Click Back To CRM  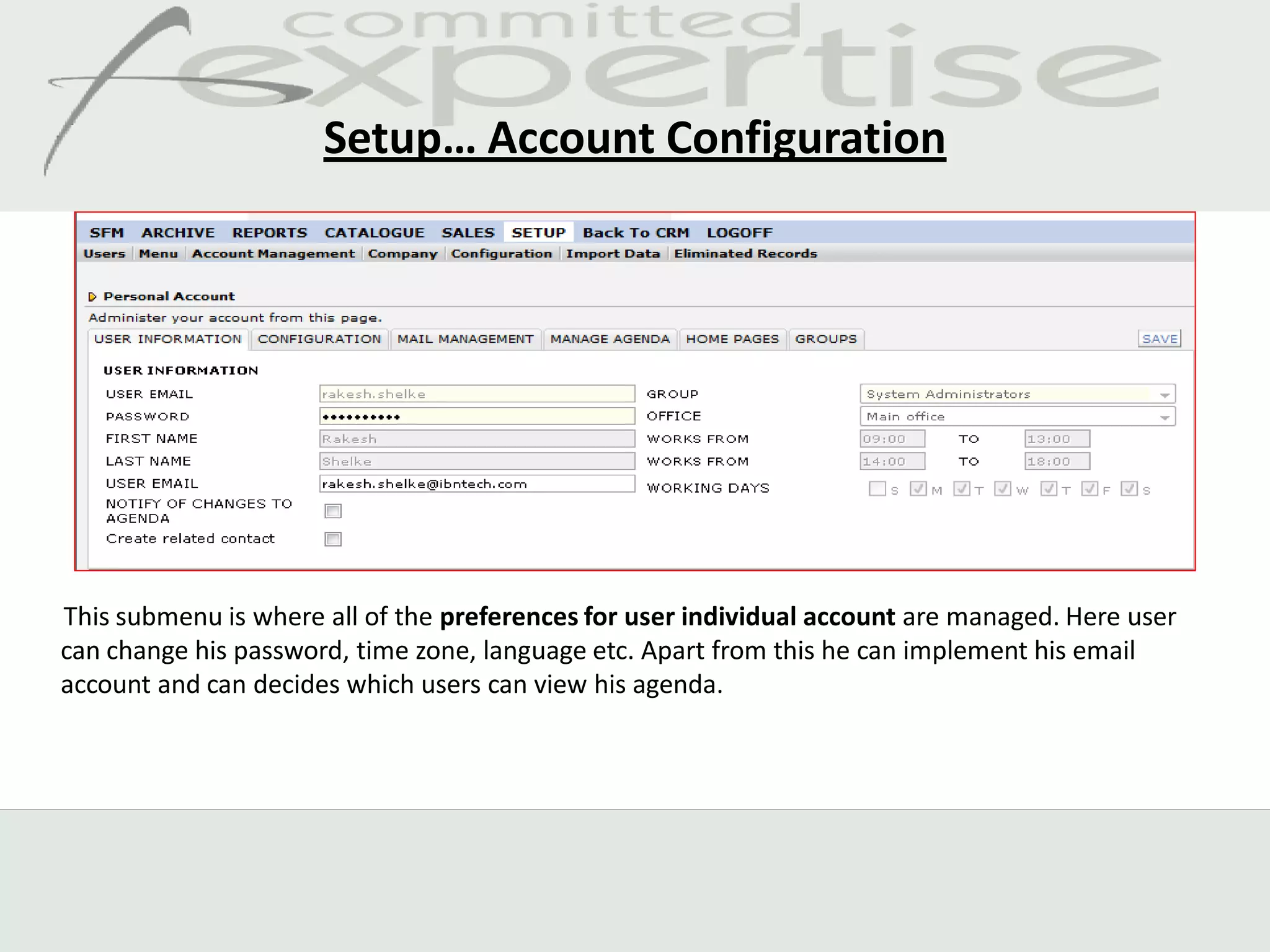click(x=636, y=233)
